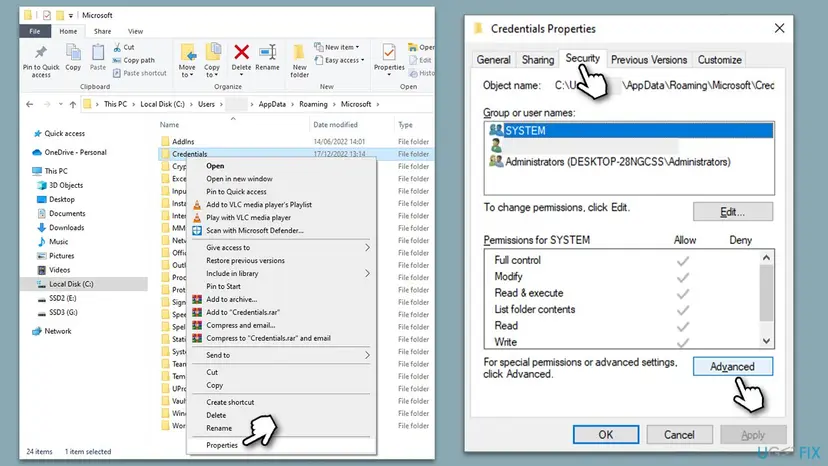This screenshot has width=828, height=466.
Task: Click Edit... to change permissions
Action: [x=733, y=212]
